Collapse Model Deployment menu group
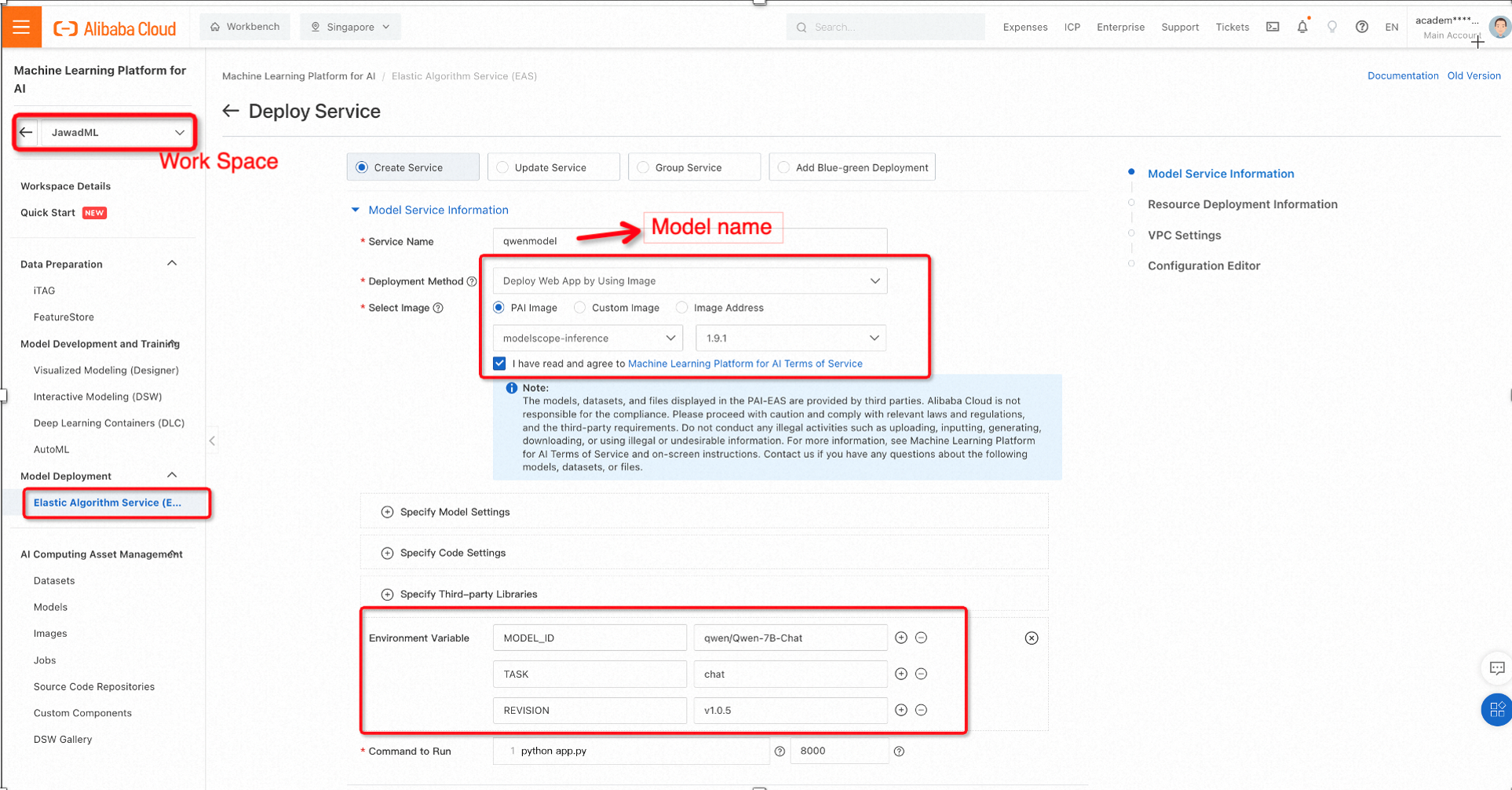This screenshot has height=790, width=1512. tap(172, 476)
